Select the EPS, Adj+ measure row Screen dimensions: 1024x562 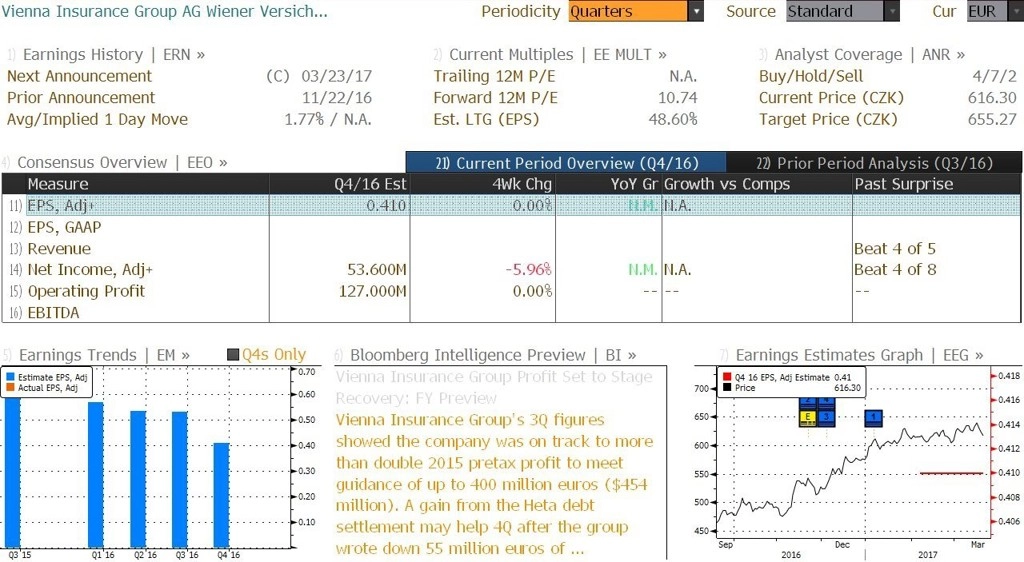click(x=511, y=206)
